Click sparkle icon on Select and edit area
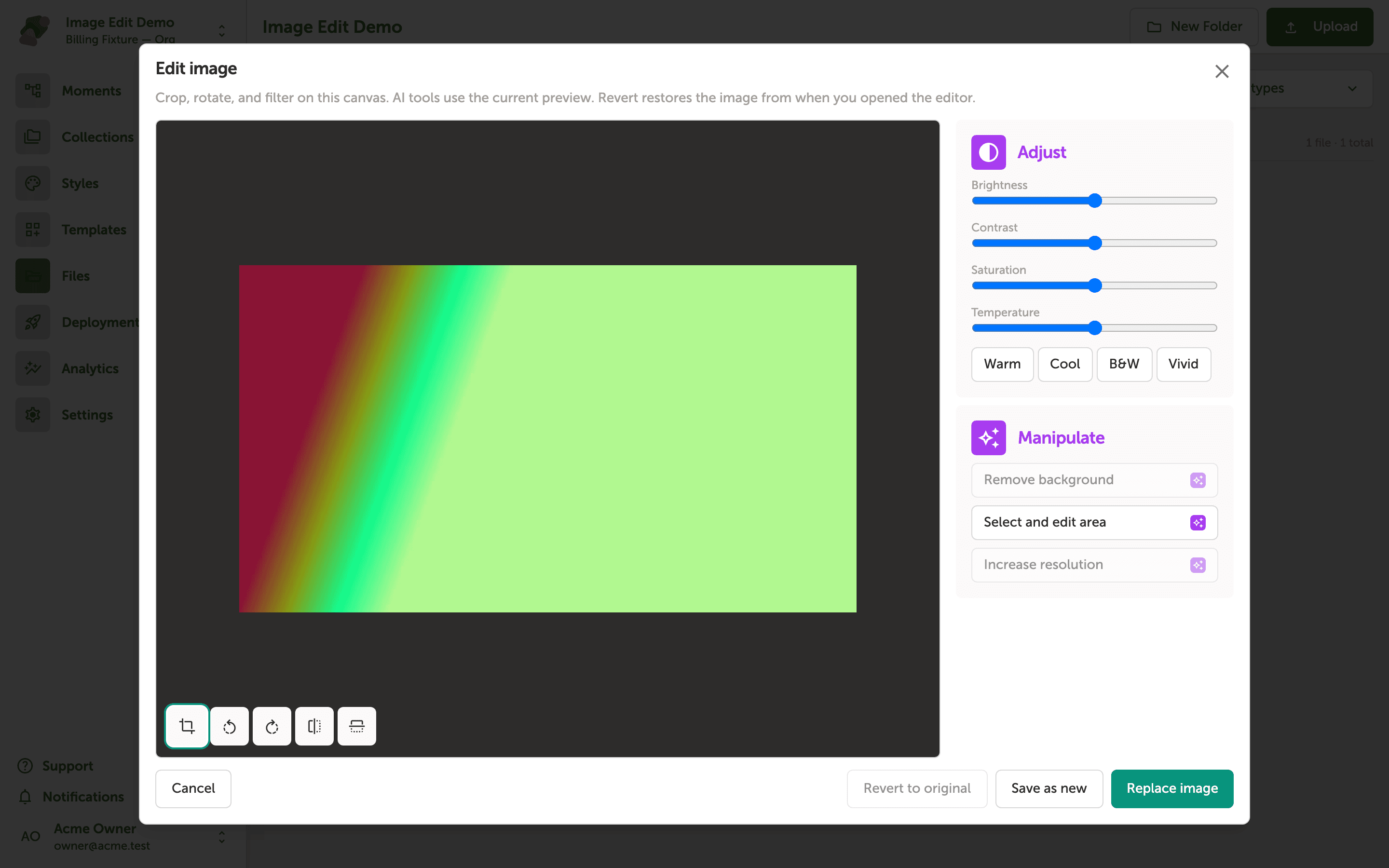This screenshot has height=868, width=1389. click(x=1198, y=522)
